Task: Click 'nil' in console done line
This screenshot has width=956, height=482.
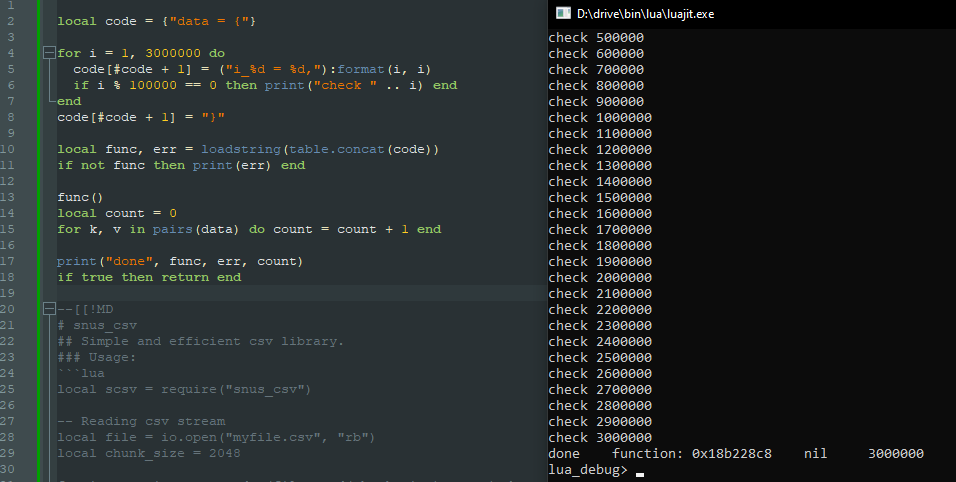Action: 815,454
